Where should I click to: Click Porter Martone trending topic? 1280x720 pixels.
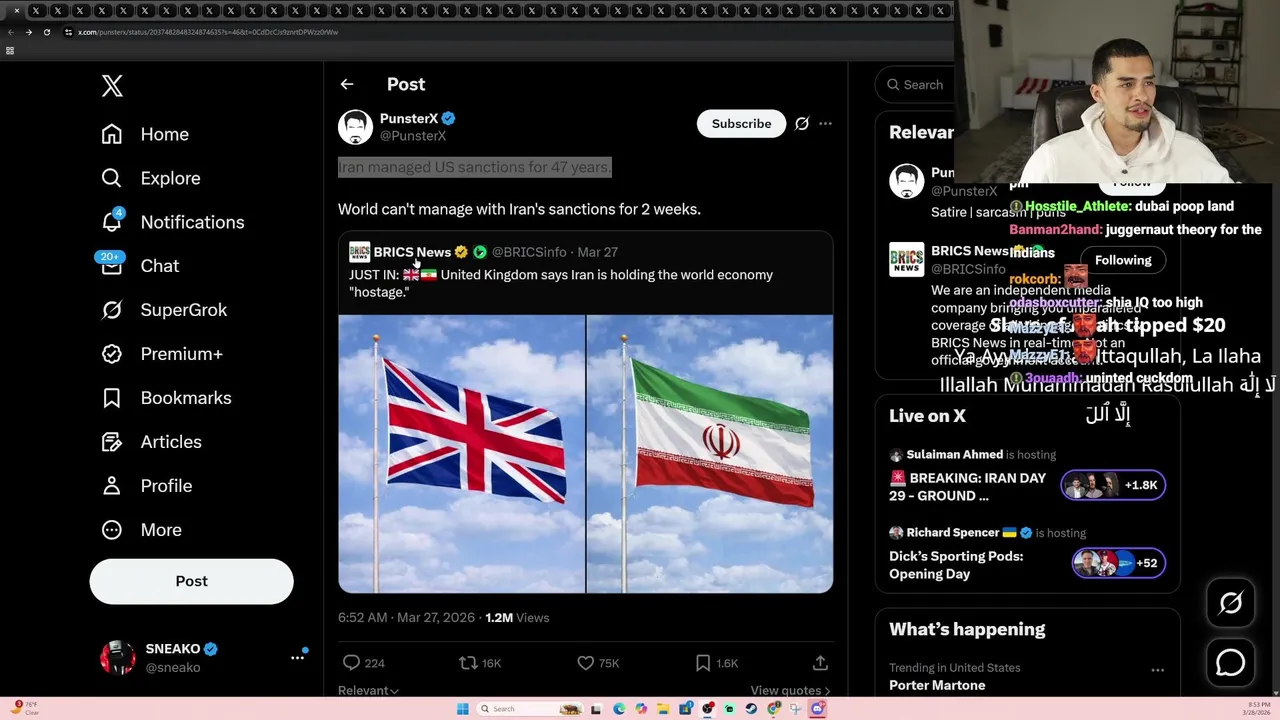[937, 685]
